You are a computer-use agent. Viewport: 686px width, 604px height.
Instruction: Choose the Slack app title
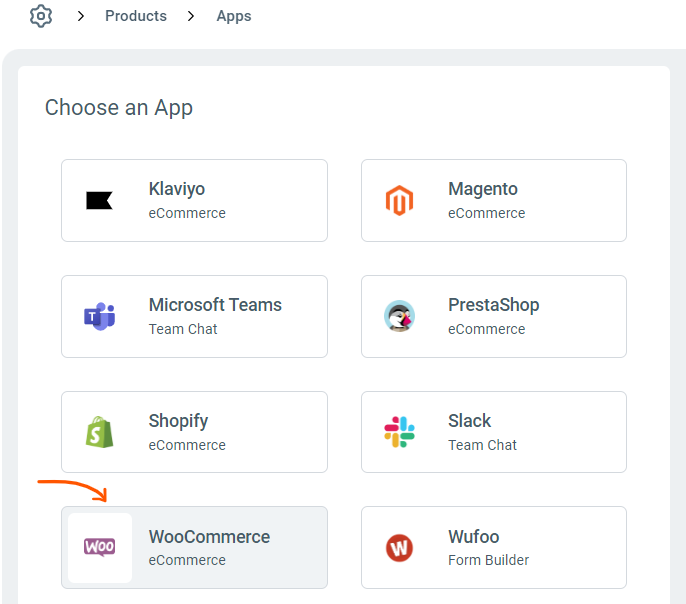point(469,421)
